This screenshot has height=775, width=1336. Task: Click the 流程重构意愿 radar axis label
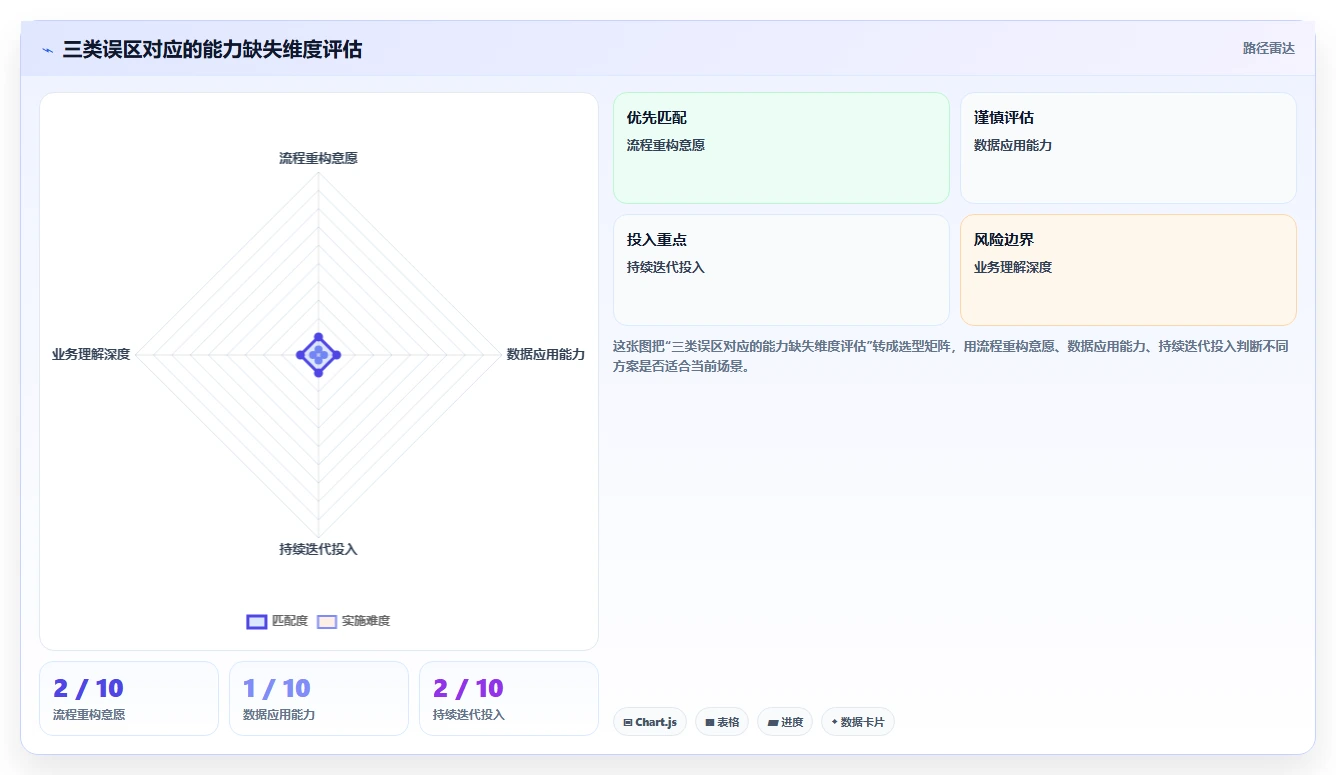[x=318, y=158]
